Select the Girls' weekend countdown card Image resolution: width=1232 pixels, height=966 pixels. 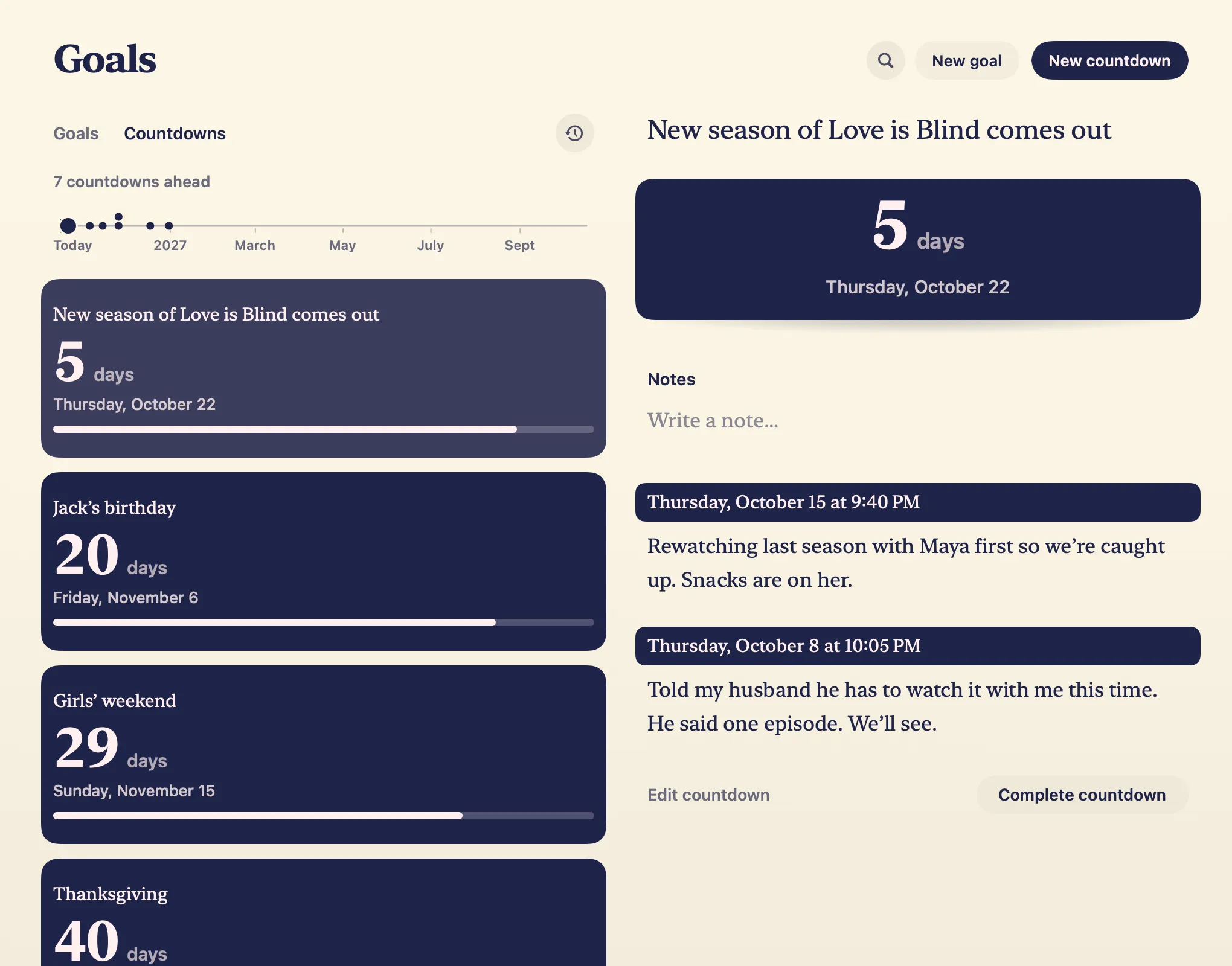[323, 755]
